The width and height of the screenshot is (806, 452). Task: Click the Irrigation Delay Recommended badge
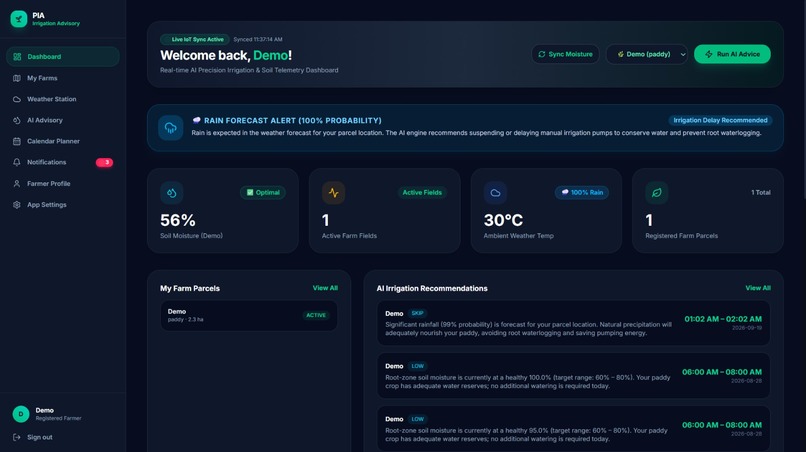pyautogui.click(x=720, y=120)
